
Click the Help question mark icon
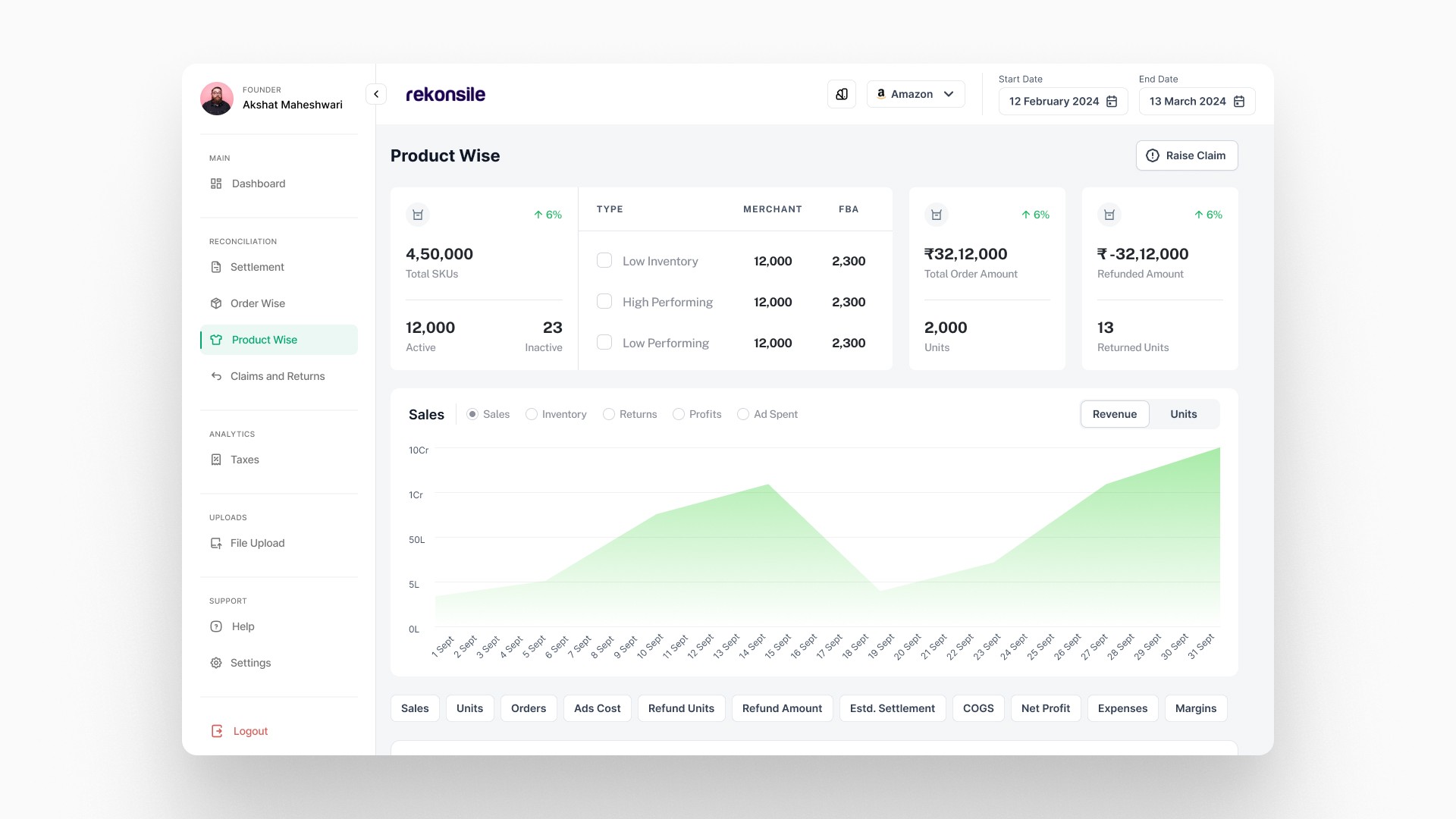(216, 626)
